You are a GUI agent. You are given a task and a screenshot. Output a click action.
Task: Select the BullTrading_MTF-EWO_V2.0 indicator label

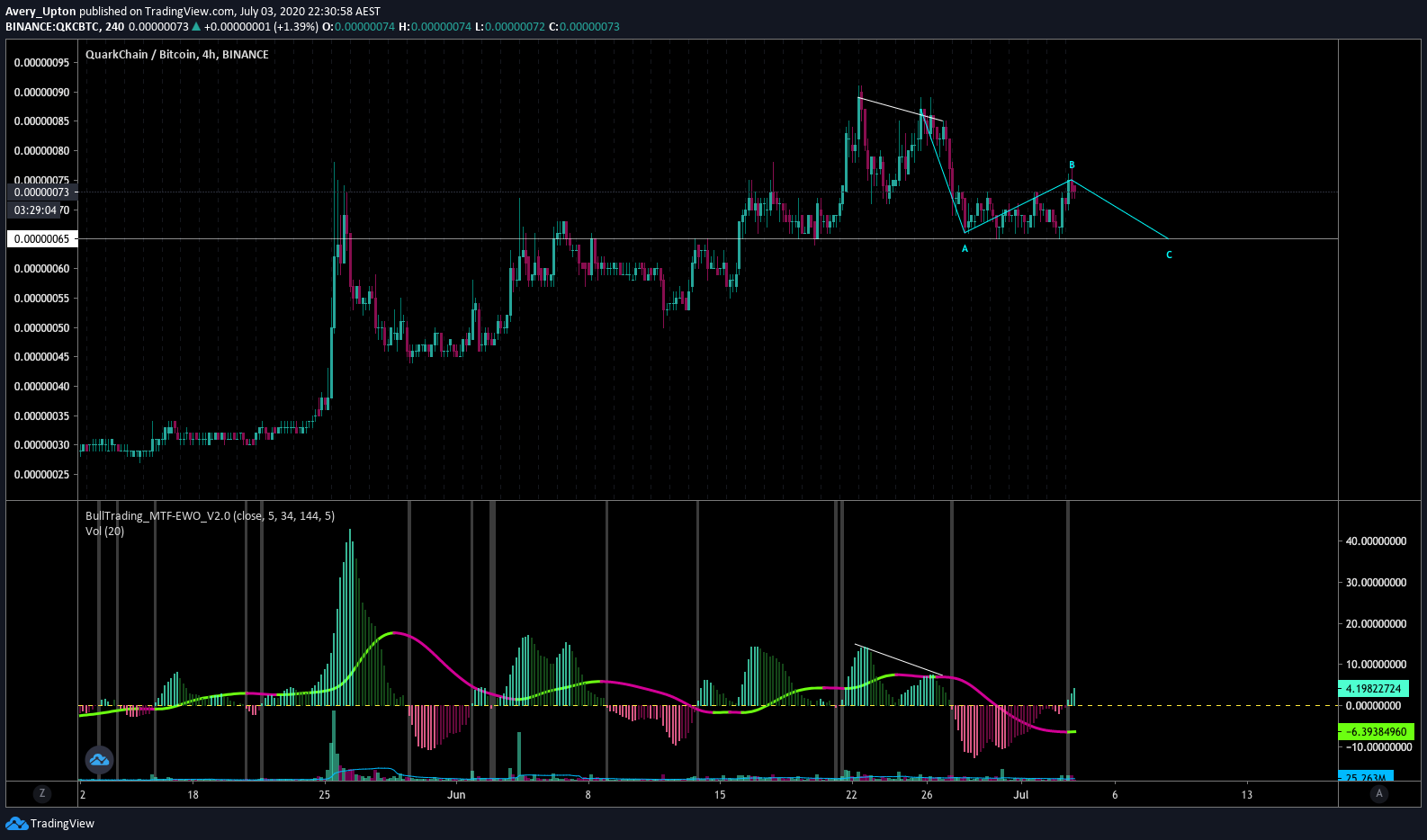[210, 515]
